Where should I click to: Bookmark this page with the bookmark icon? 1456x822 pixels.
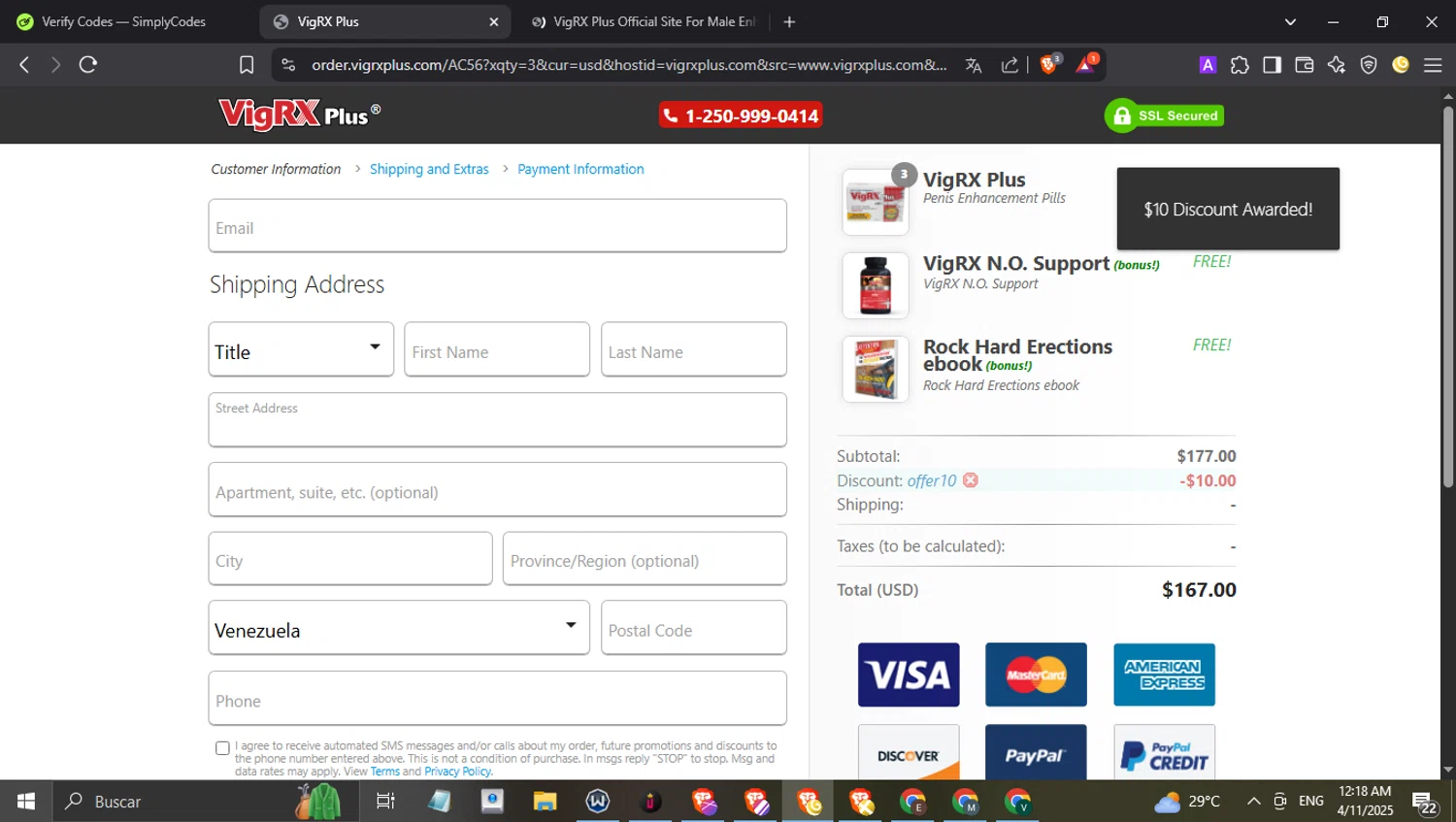pos(247,65)
